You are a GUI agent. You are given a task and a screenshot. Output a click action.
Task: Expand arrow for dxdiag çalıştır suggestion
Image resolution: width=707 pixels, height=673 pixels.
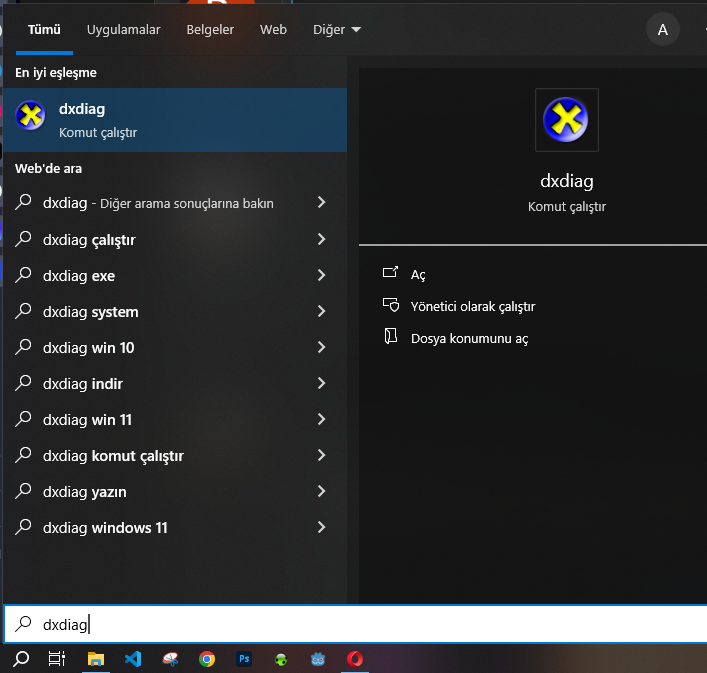321,239
